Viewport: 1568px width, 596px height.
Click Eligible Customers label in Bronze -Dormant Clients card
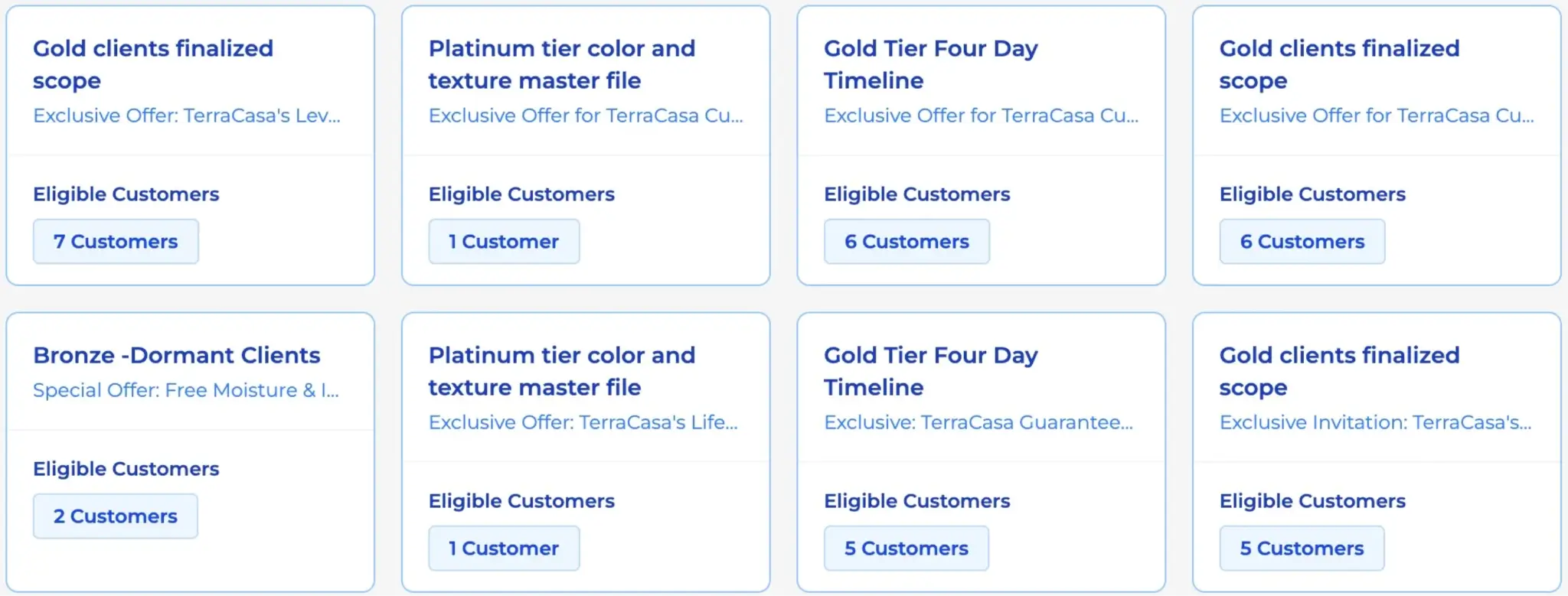pos(126,469)
